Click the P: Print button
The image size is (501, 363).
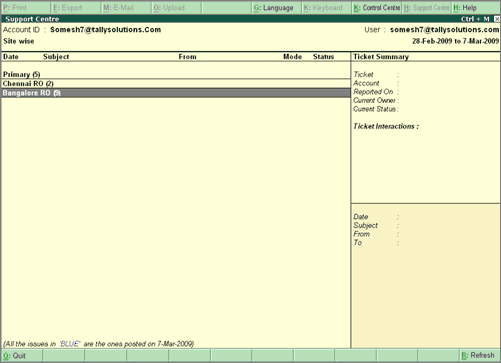tap(26, 8)
